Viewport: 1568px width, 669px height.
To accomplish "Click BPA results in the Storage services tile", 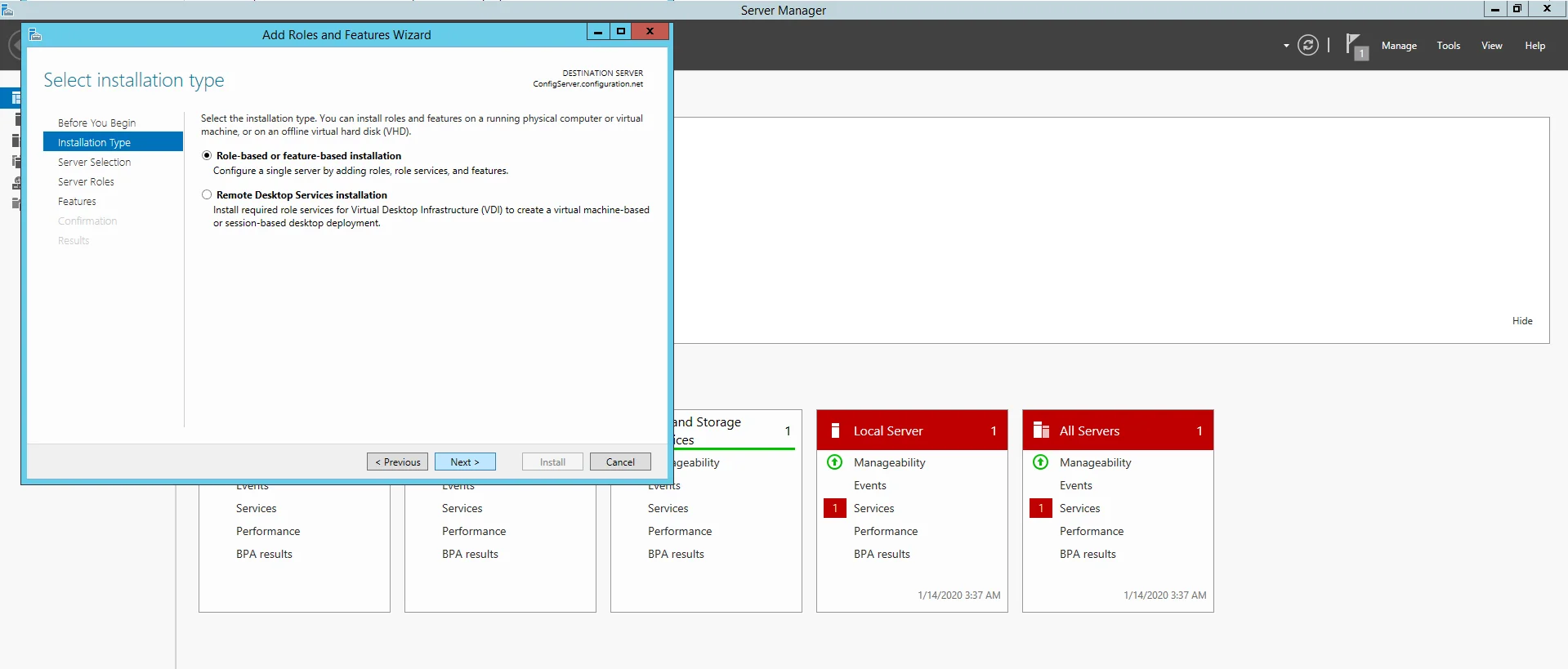I will pos(676,554).
